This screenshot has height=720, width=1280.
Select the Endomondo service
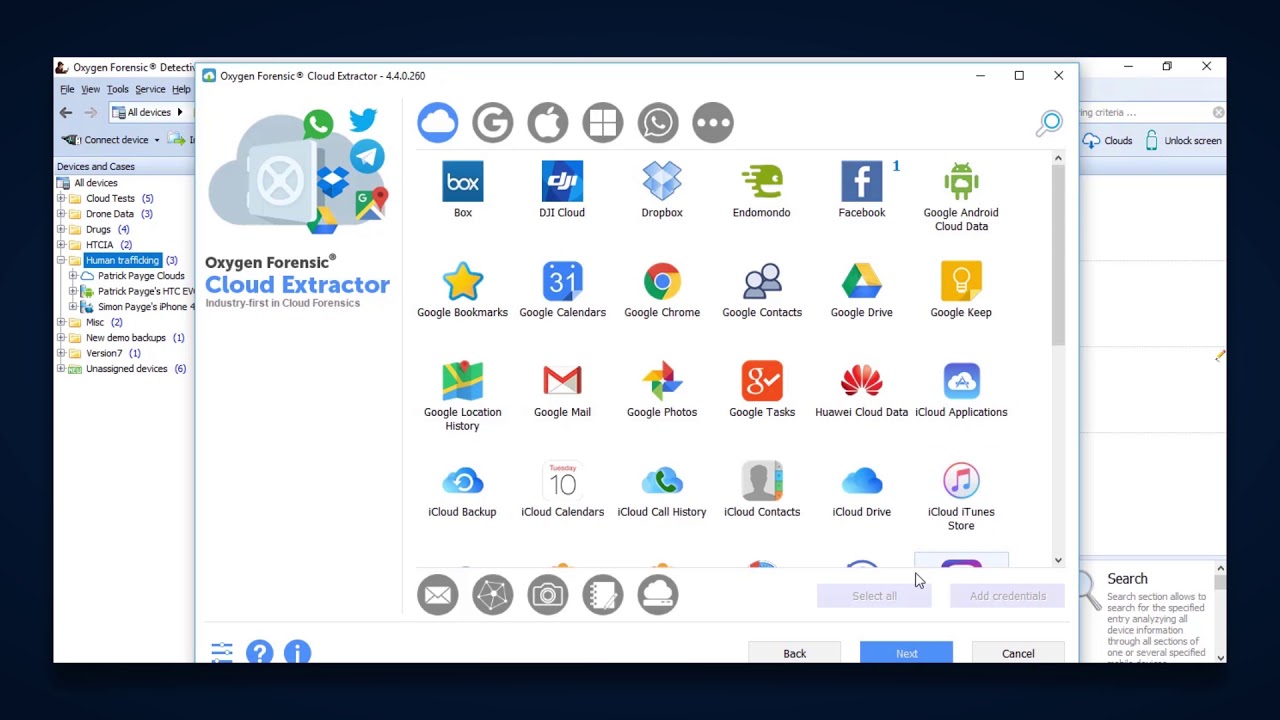[x=762, y=182]
